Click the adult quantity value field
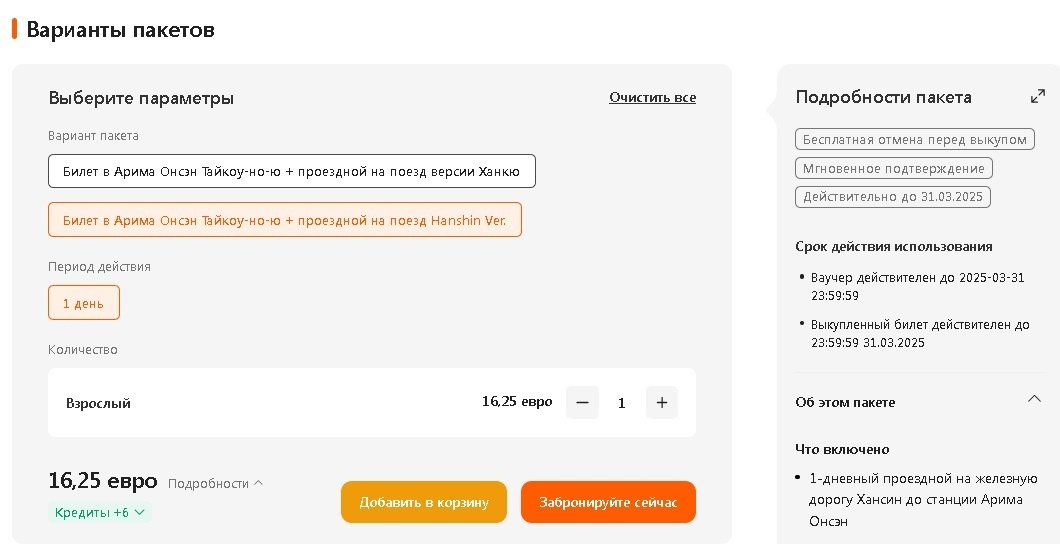Viewport: 1060px width, 544px height. 621,403
